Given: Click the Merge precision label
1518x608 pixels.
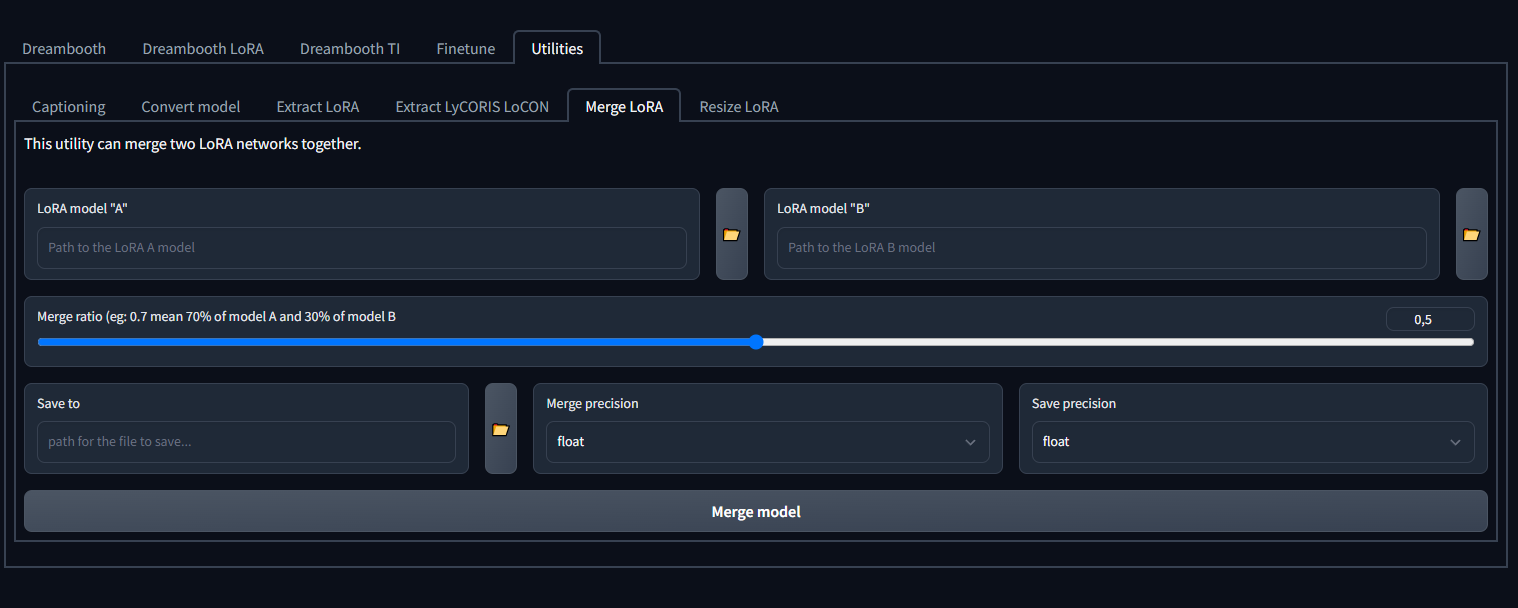Looking at the screenshot, I should pos(592,403).
